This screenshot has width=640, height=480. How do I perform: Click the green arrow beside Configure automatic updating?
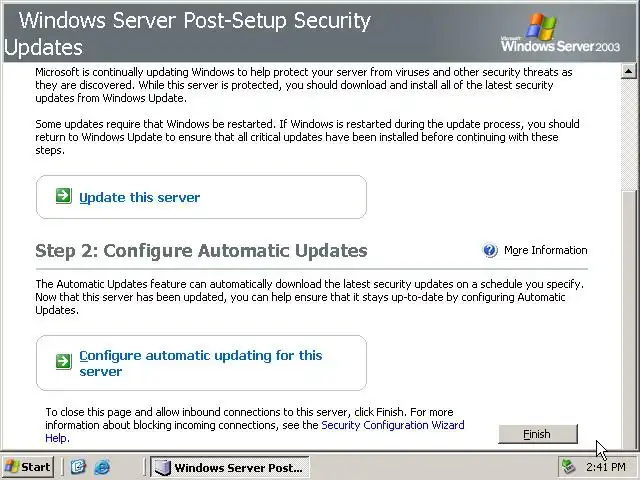(64, 360)
